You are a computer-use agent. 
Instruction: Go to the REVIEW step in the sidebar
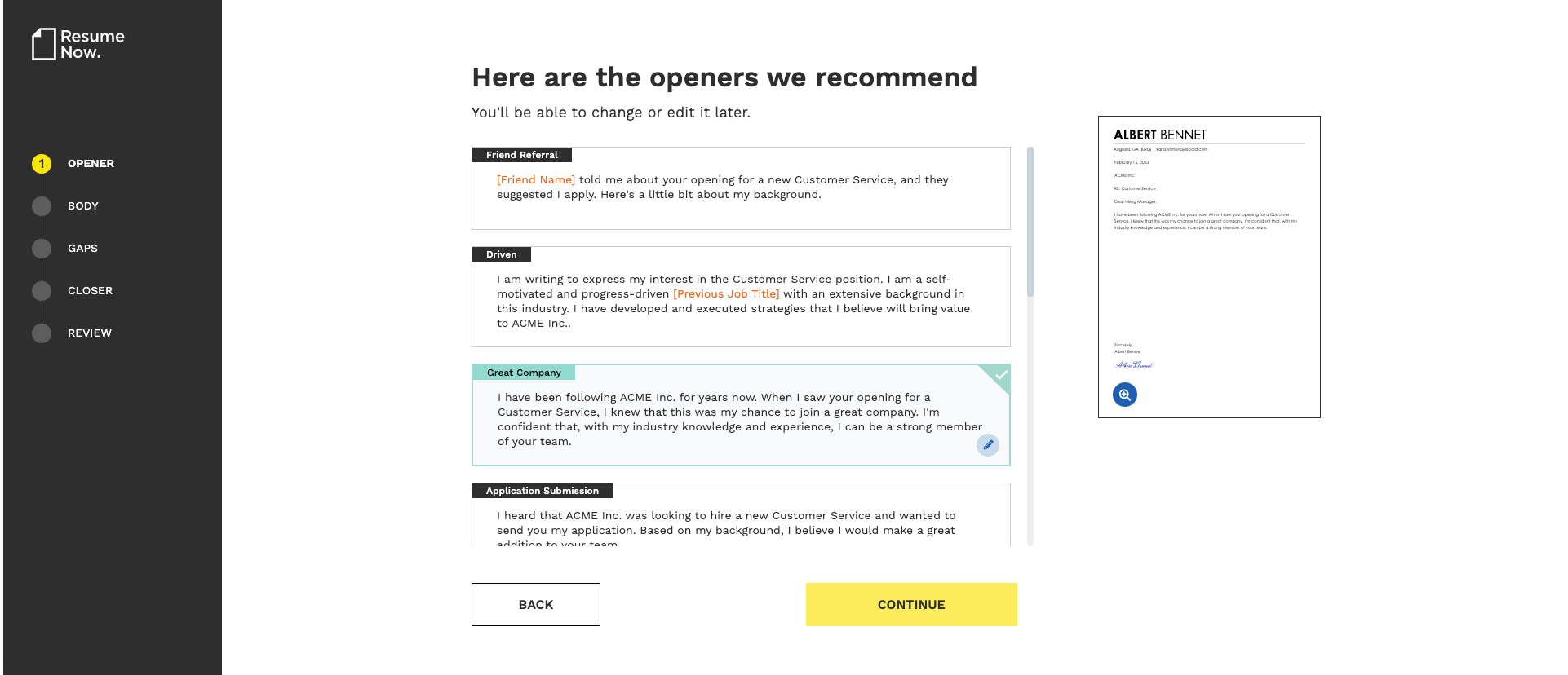90,333
